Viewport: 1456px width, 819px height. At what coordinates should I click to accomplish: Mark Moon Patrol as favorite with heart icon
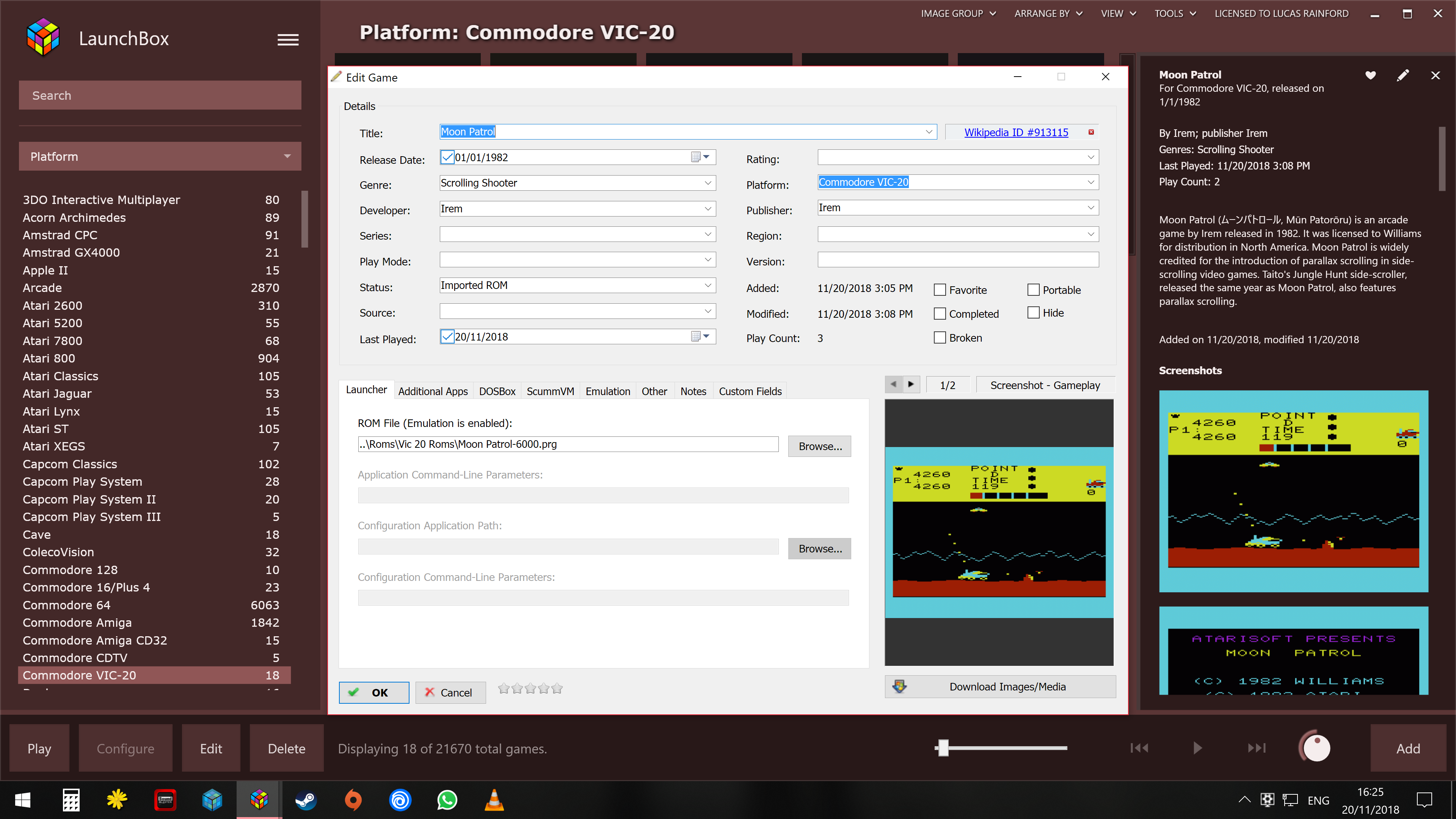pyautogui.click(x=1370, y=75)
